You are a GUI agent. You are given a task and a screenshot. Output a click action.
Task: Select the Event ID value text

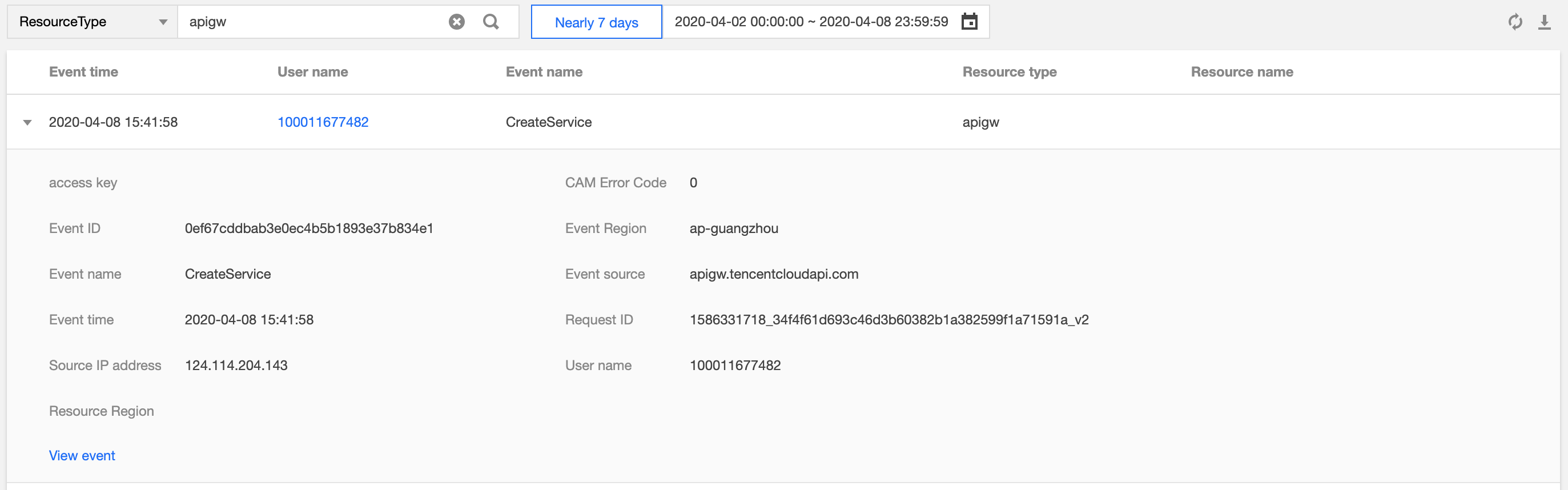308,228
